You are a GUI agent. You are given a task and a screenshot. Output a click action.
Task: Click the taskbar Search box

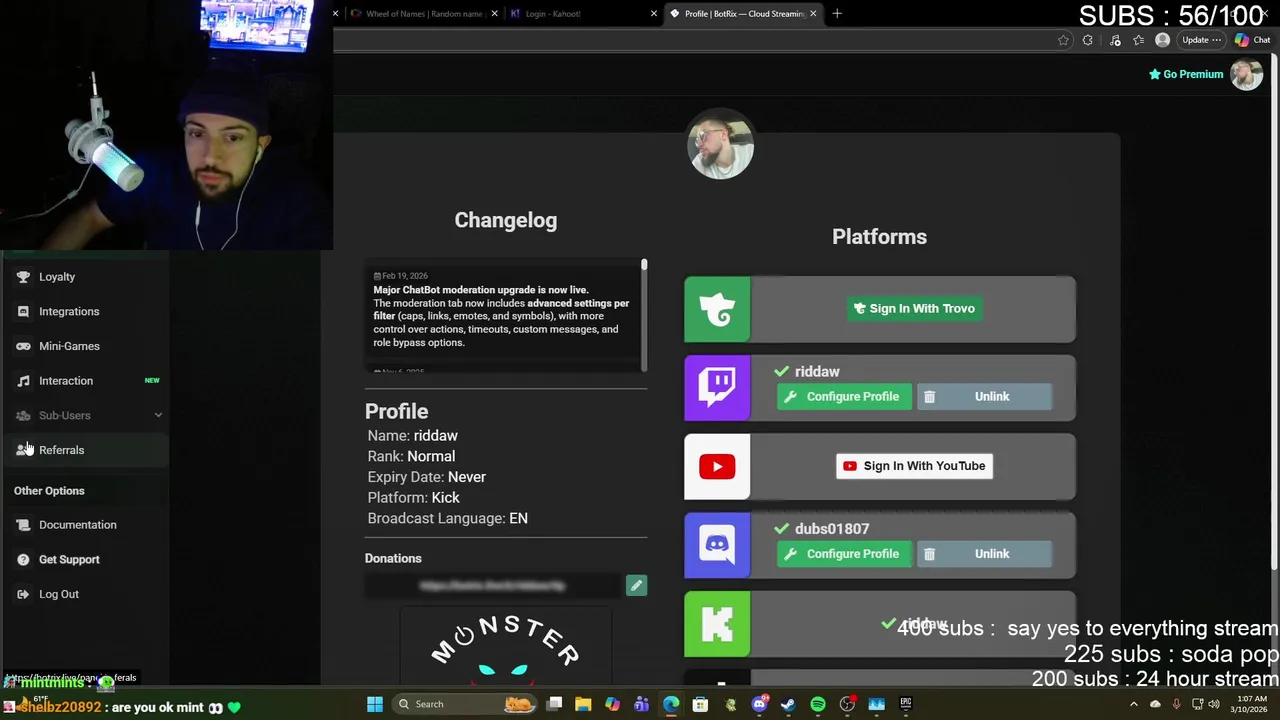[x=466, y=704]
